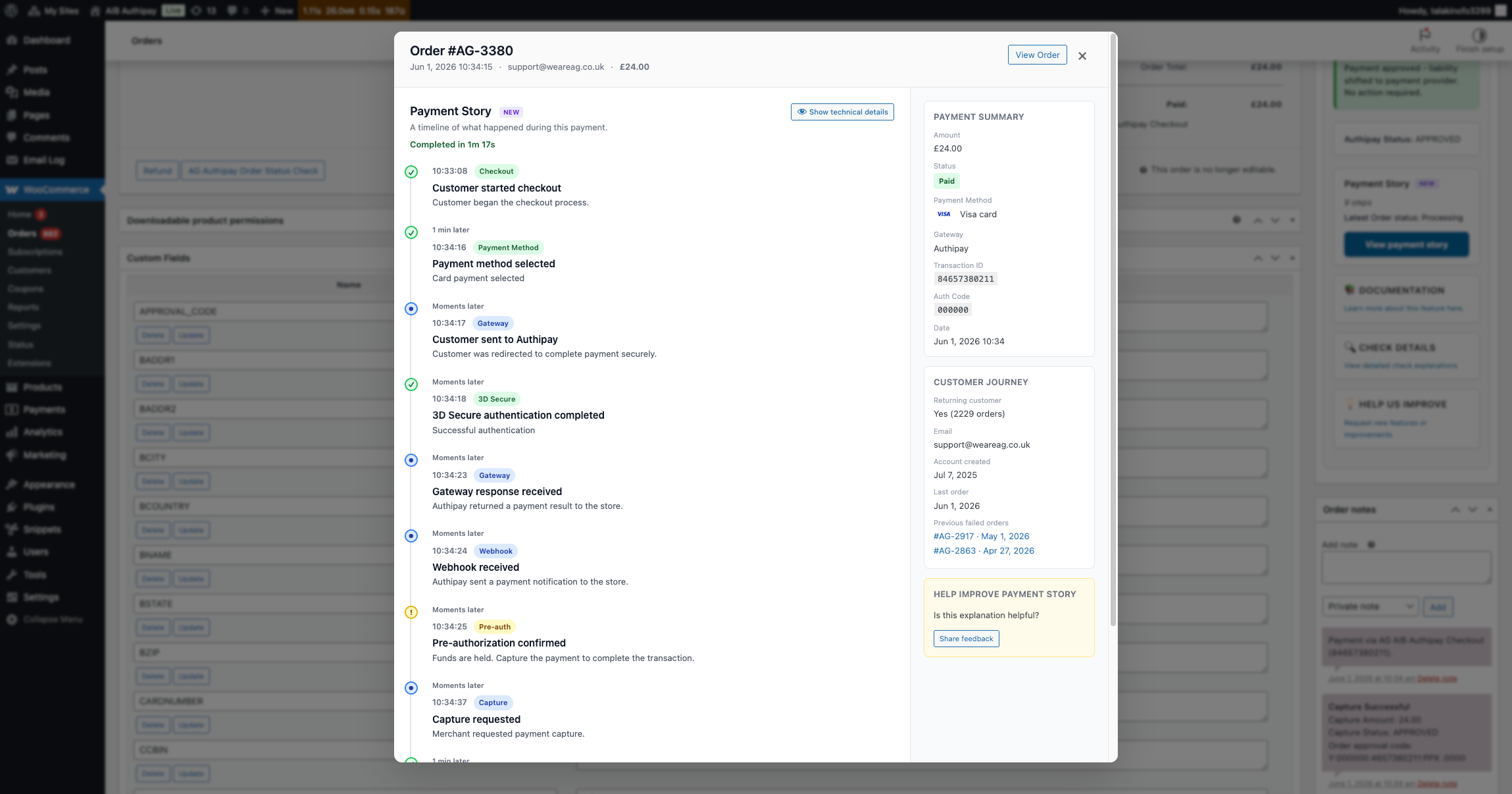Open My Sites in the admin bar
1512x794 pixels.
(54, 11)
